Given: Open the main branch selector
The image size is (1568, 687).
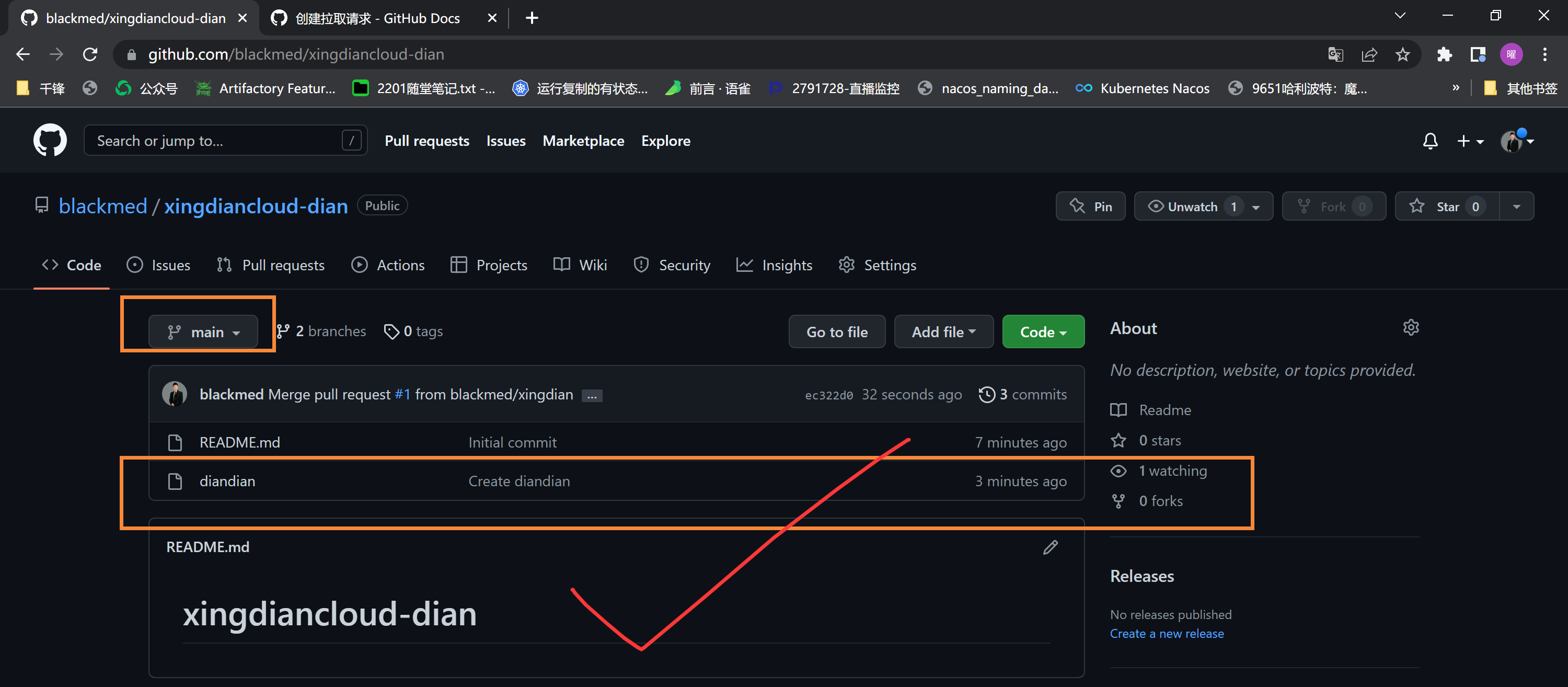Looking at the screenshot, I should coord(203,332).
